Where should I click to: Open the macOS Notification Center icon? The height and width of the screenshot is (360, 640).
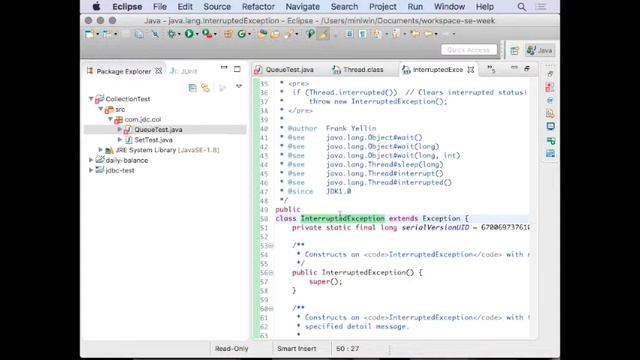click(x=541, y=7)
